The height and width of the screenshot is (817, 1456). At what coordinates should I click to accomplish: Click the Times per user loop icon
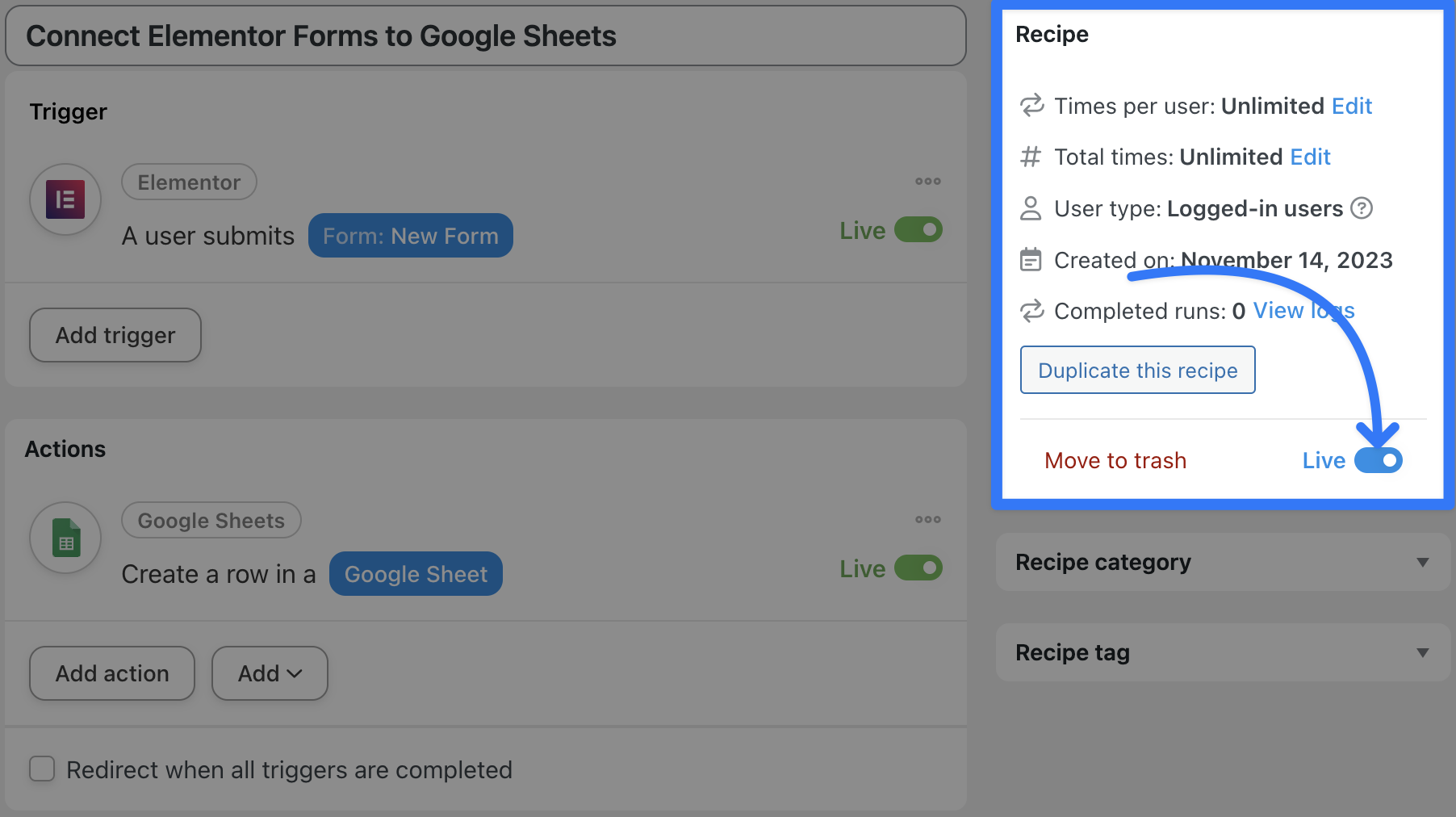pyautogui.click(x=1031, y=106)
